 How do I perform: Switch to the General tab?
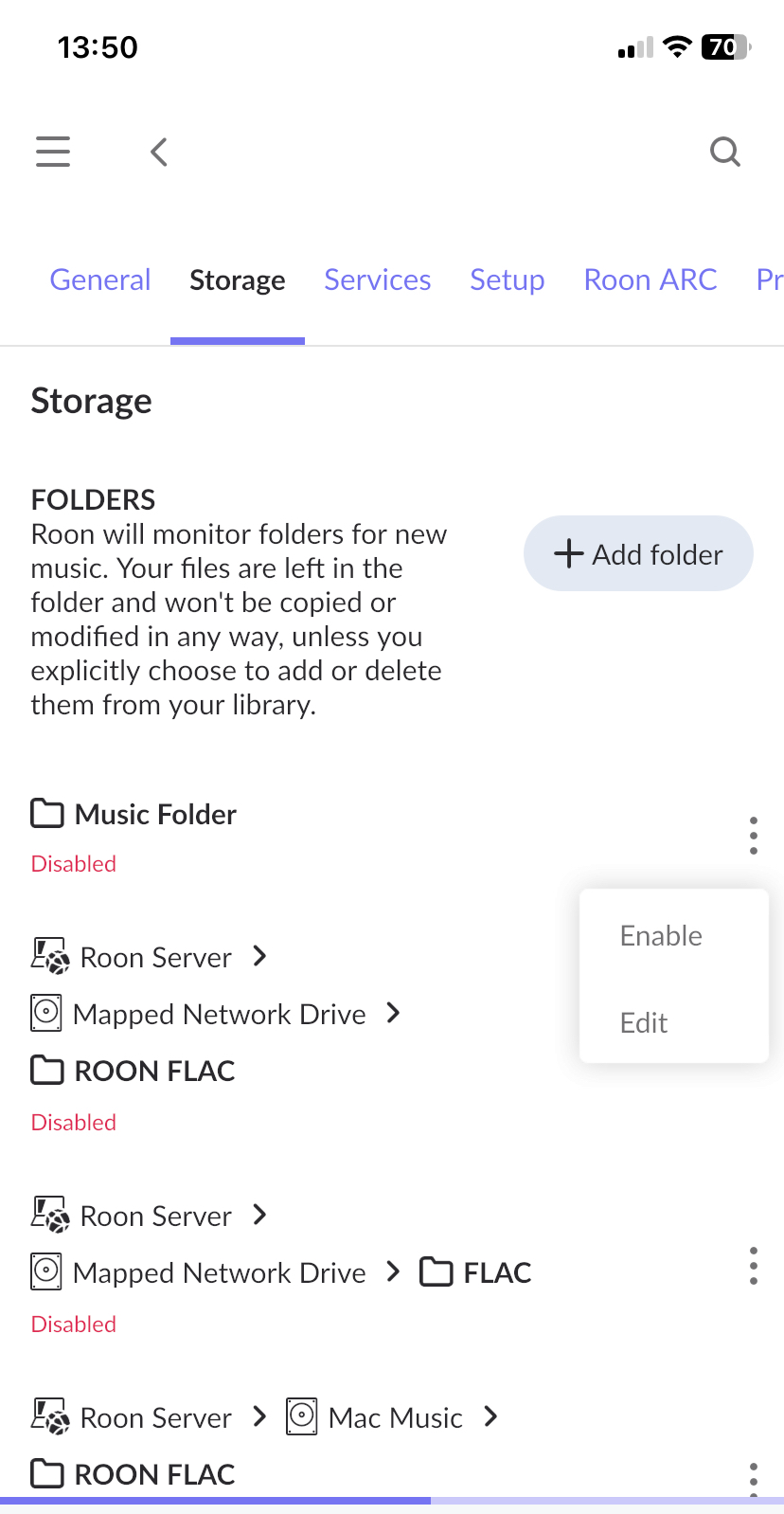[100, 280]
